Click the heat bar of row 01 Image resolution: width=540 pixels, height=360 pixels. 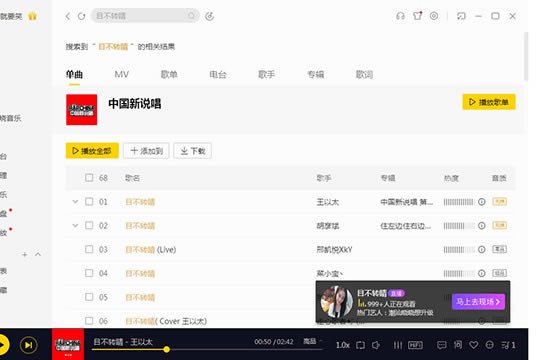click(x=459, y=202)
